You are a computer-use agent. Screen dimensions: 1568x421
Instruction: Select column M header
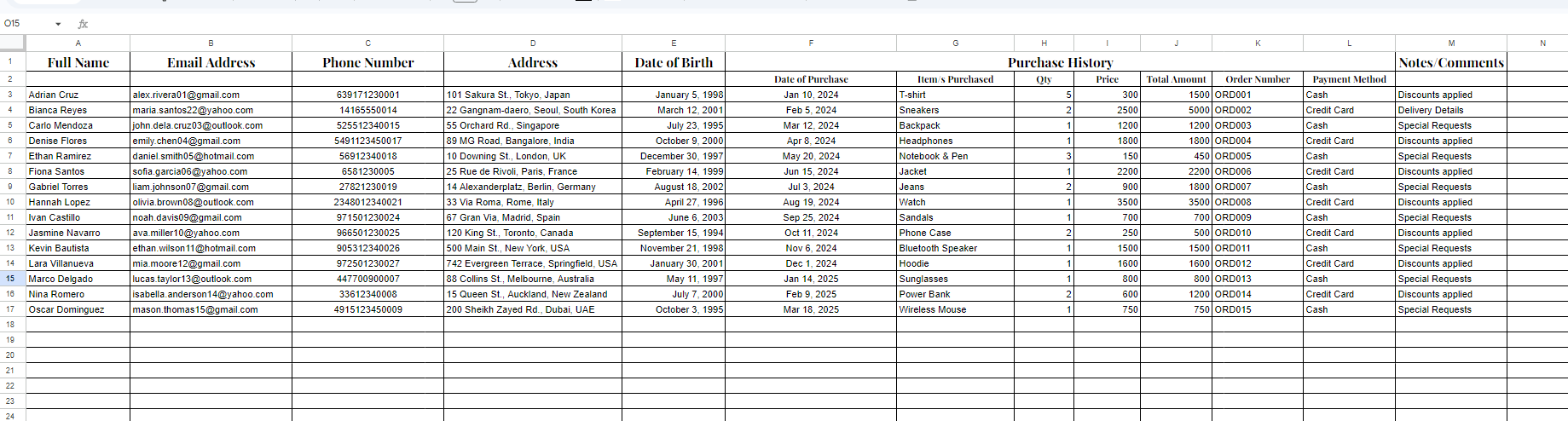1451,43
